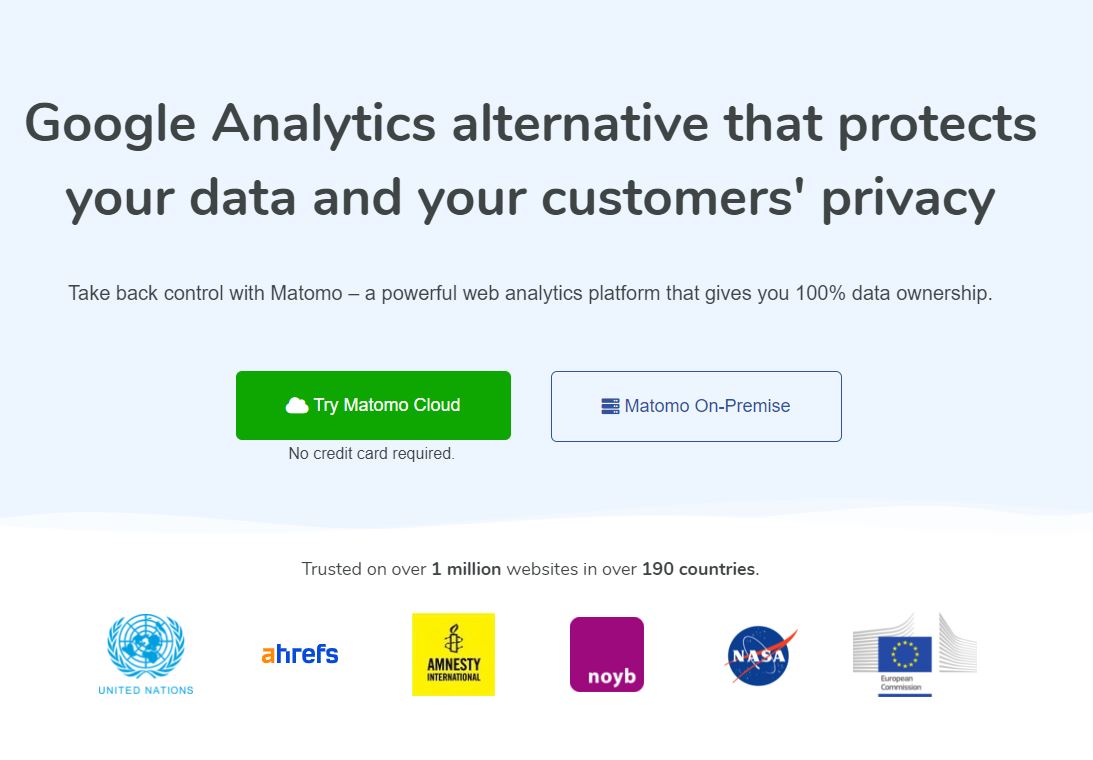The height and width of the screenshot is (760, 1093).
Task: Click the cloud icon in the green button
Action: [297, 405]
